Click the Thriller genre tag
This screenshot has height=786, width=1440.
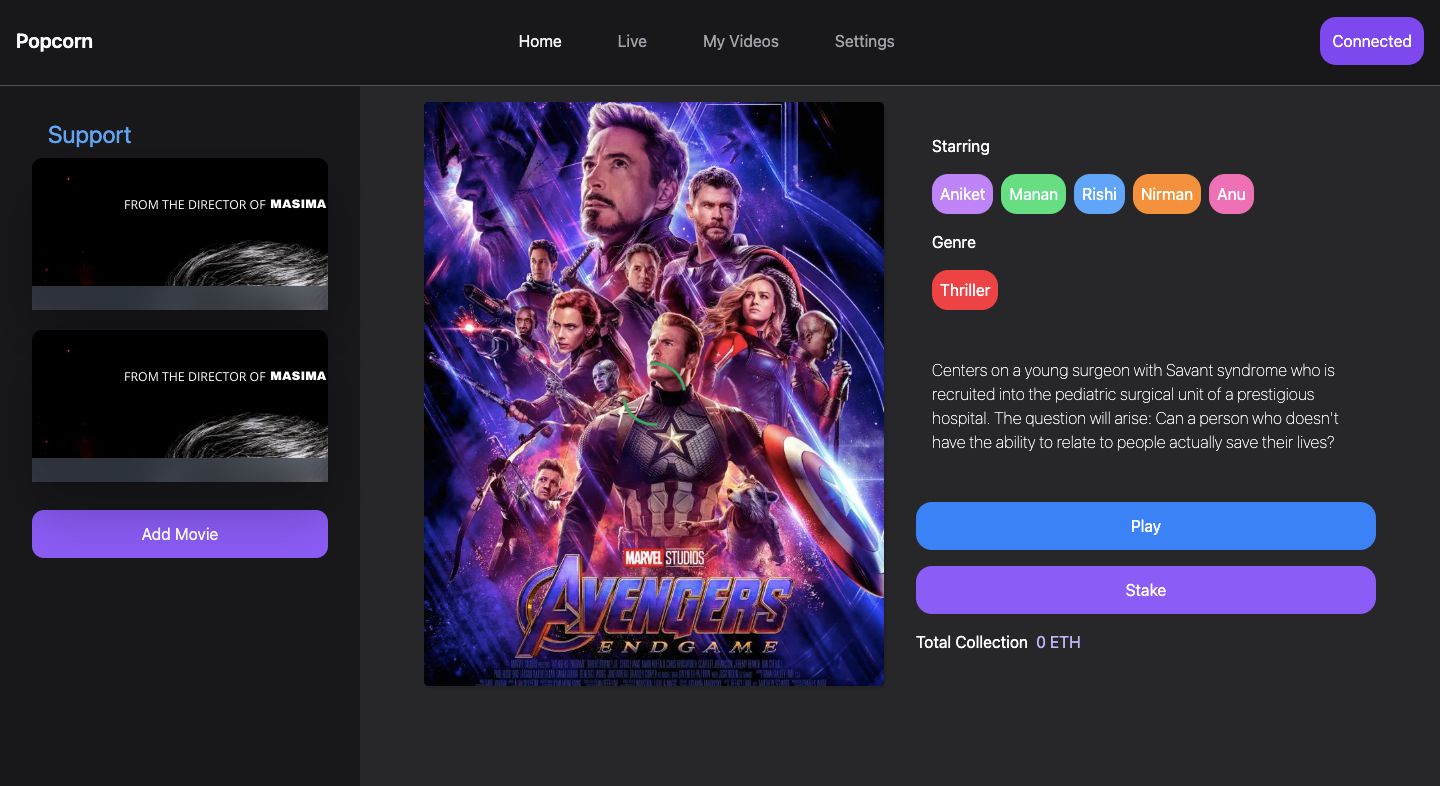click(965, 290)
